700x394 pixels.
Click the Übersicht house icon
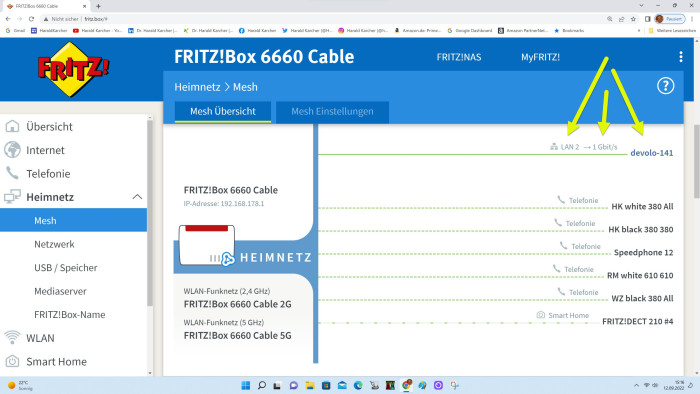pyautogui.click(x=12, y=126)
